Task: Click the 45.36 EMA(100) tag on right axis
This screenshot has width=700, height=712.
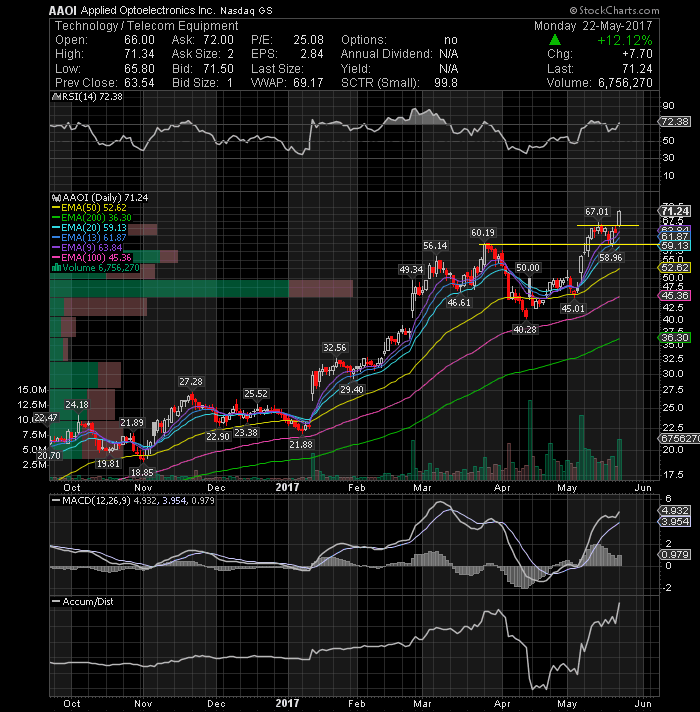Action: click(675, 296)
